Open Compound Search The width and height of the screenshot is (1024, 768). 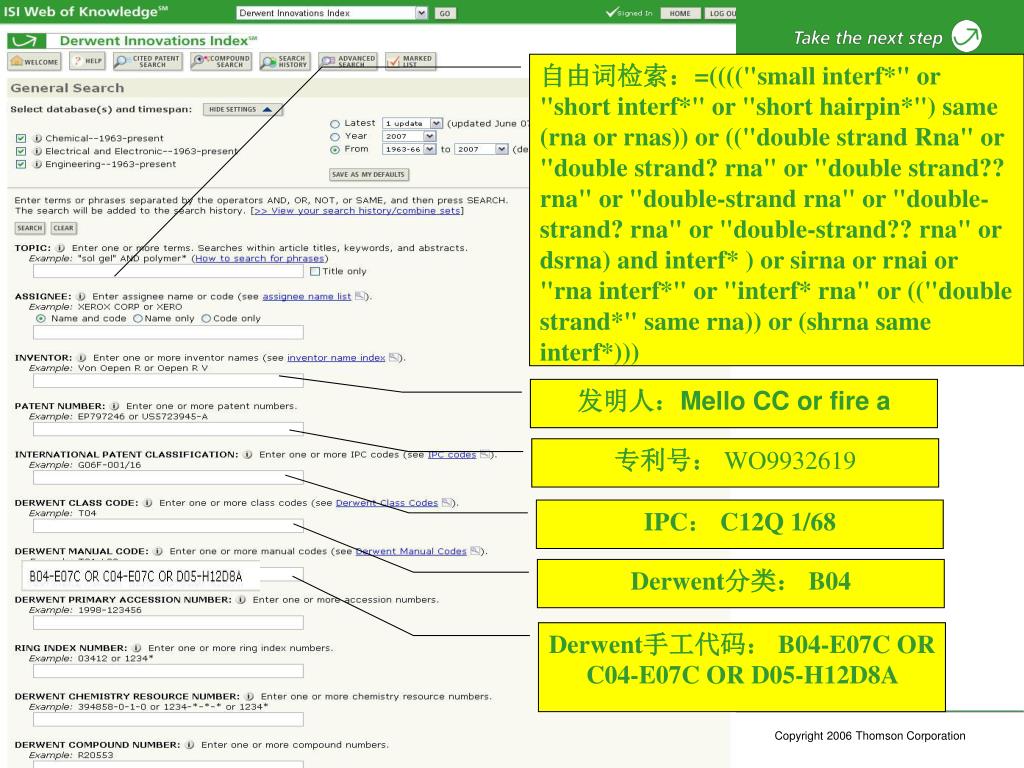[221, 61]
